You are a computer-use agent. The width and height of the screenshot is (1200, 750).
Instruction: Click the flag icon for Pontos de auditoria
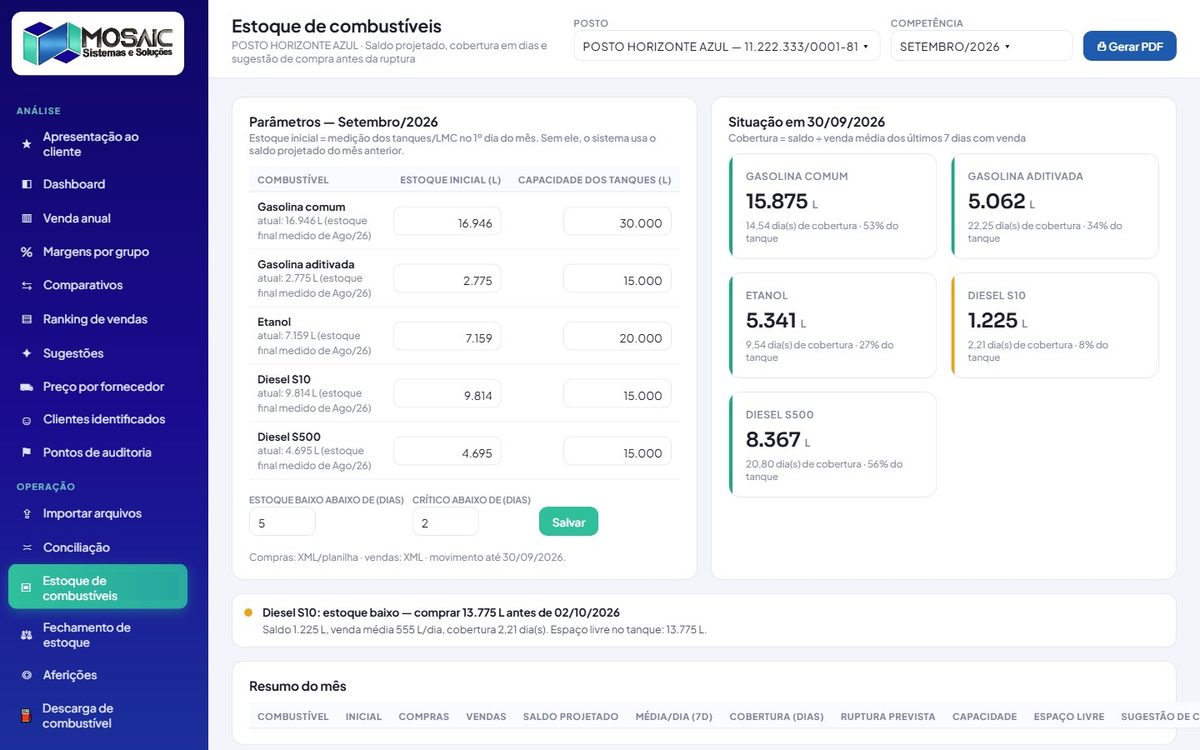click(x=26, y=452)
